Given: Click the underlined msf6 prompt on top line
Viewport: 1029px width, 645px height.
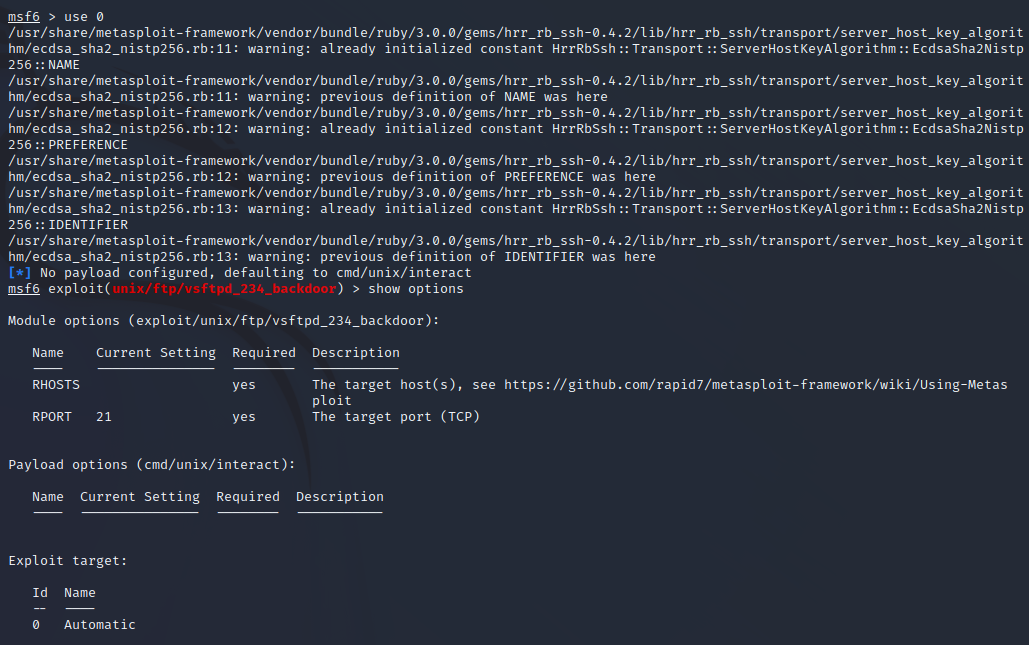Looking at the screenshot, I should 24,17.
